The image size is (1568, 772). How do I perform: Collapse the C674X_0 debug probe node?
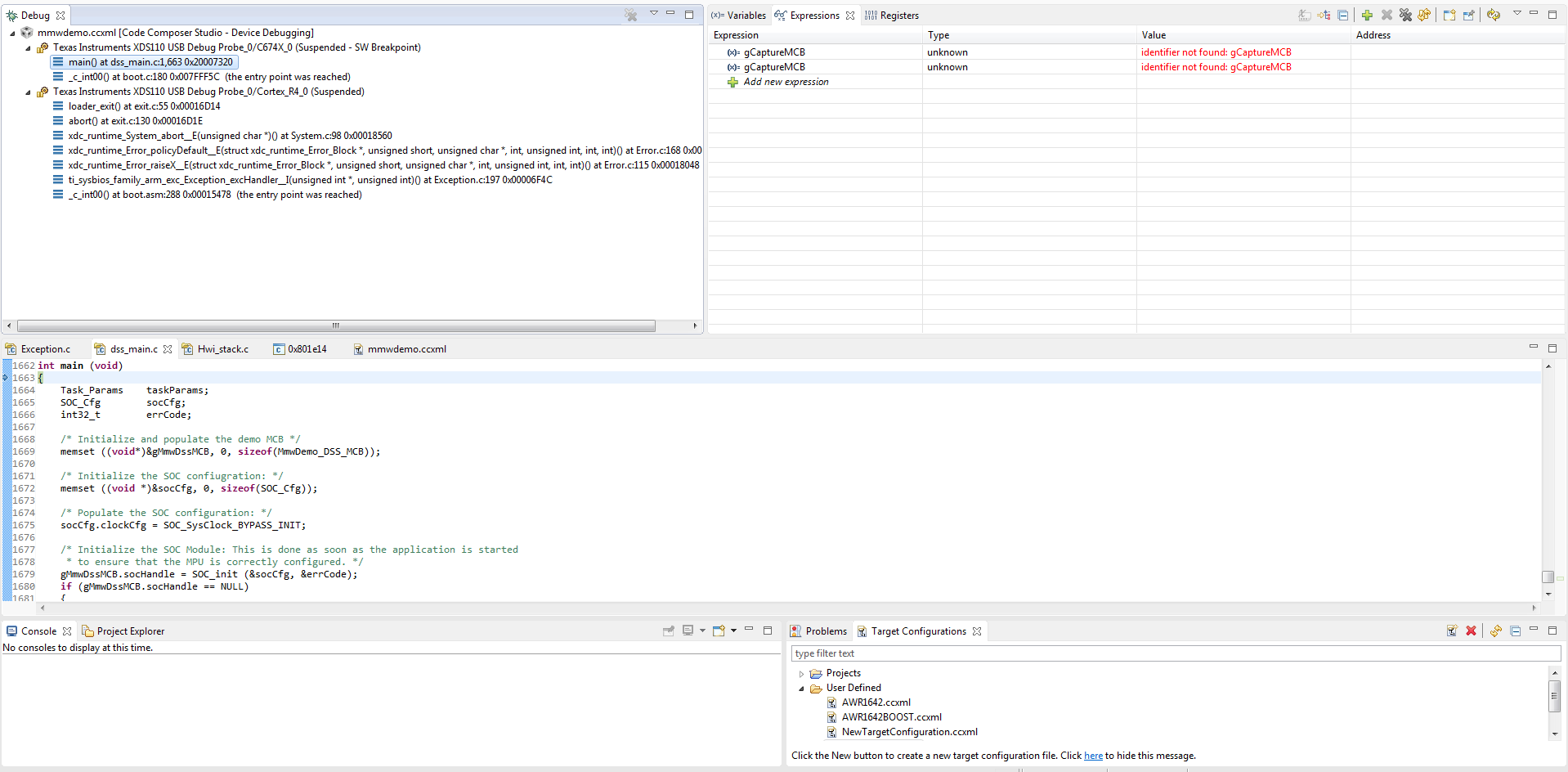pyautogui.click(x=28, y=48)
